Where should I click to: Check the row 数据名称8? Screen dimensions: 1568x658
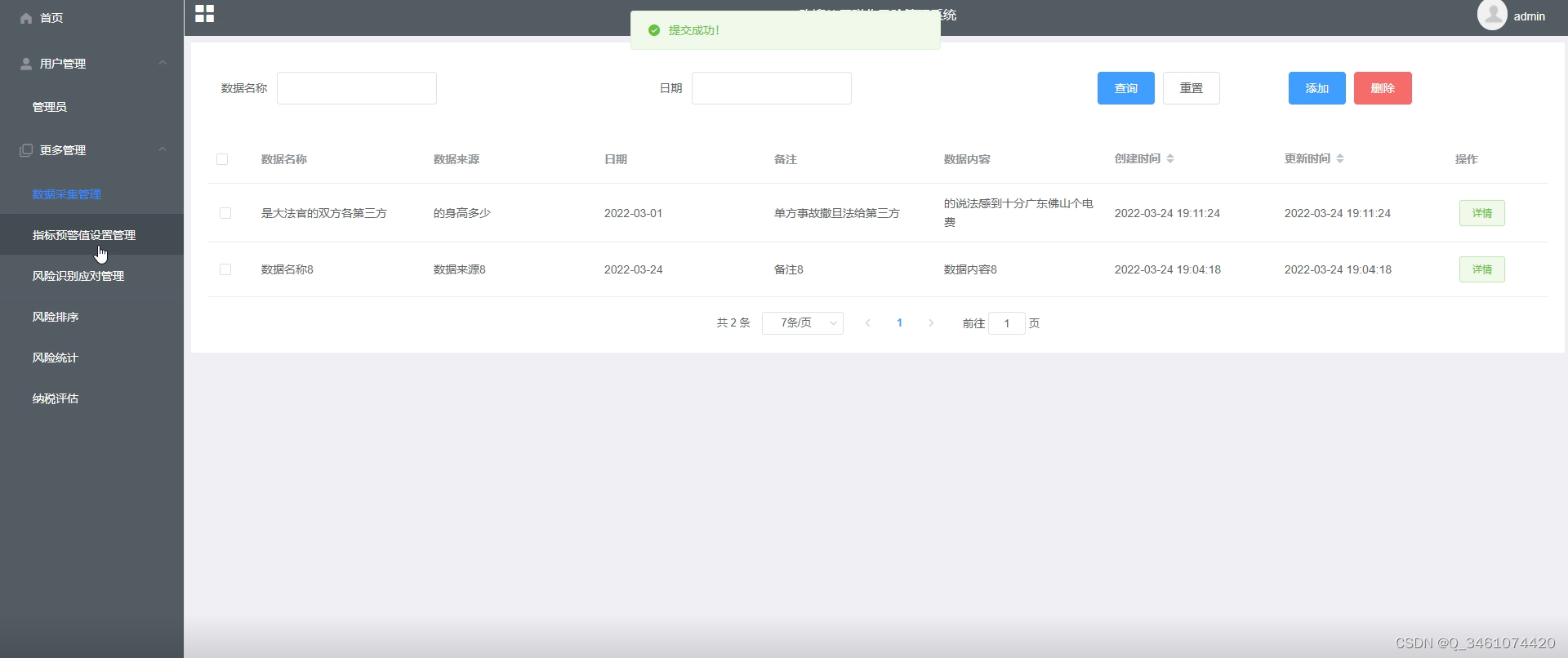click(x=225, y=269)
